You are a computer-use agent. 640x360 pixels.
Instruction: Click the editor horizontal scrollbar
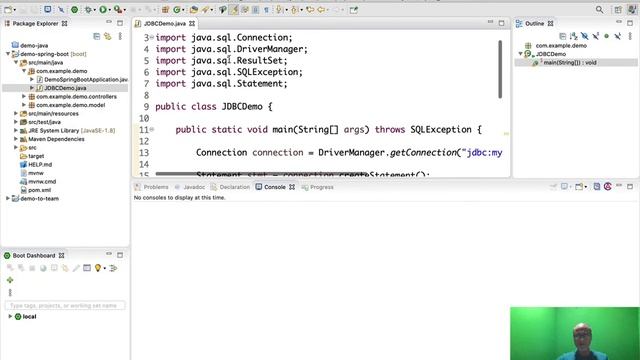(261, 174)
